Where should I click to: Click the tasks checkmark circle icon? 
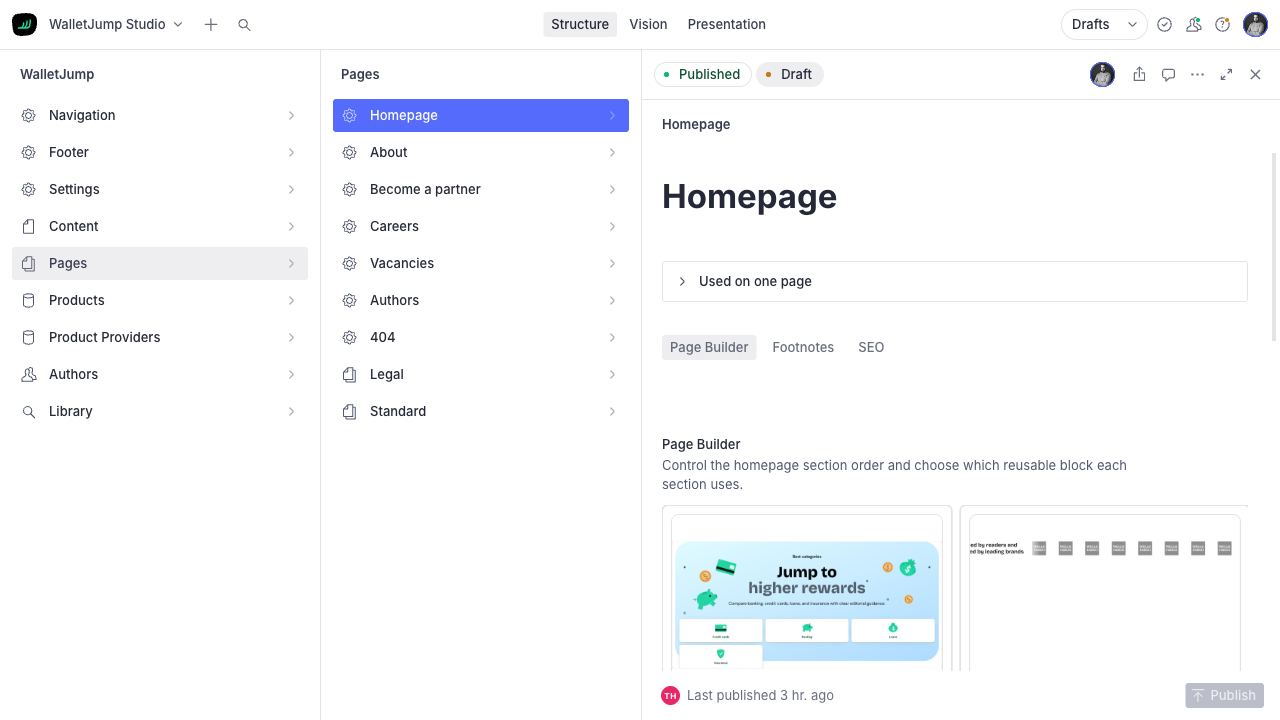[1164, 24]
